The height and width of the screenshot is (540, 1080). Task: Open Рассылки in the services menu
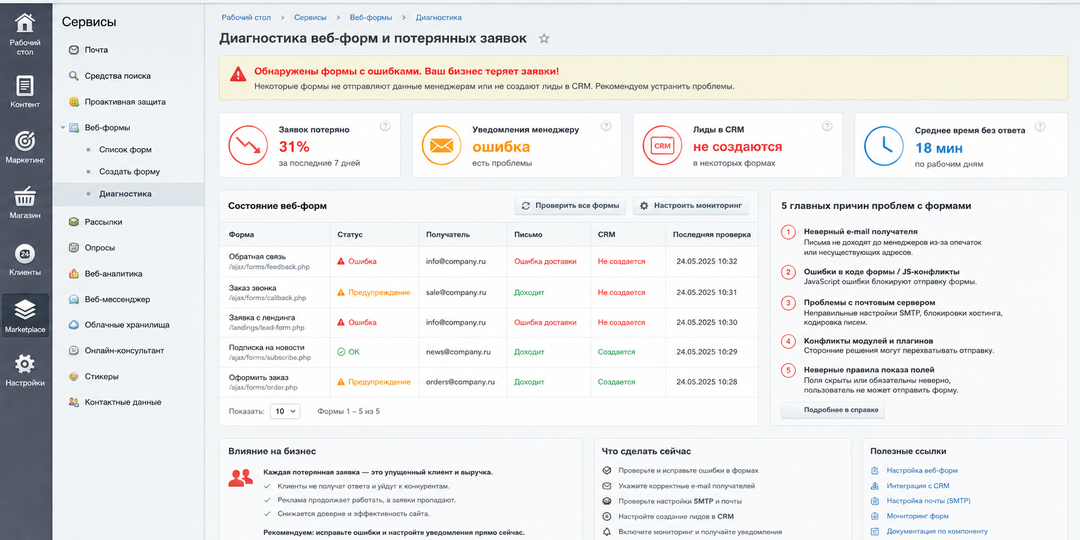[x=103, y=222]
